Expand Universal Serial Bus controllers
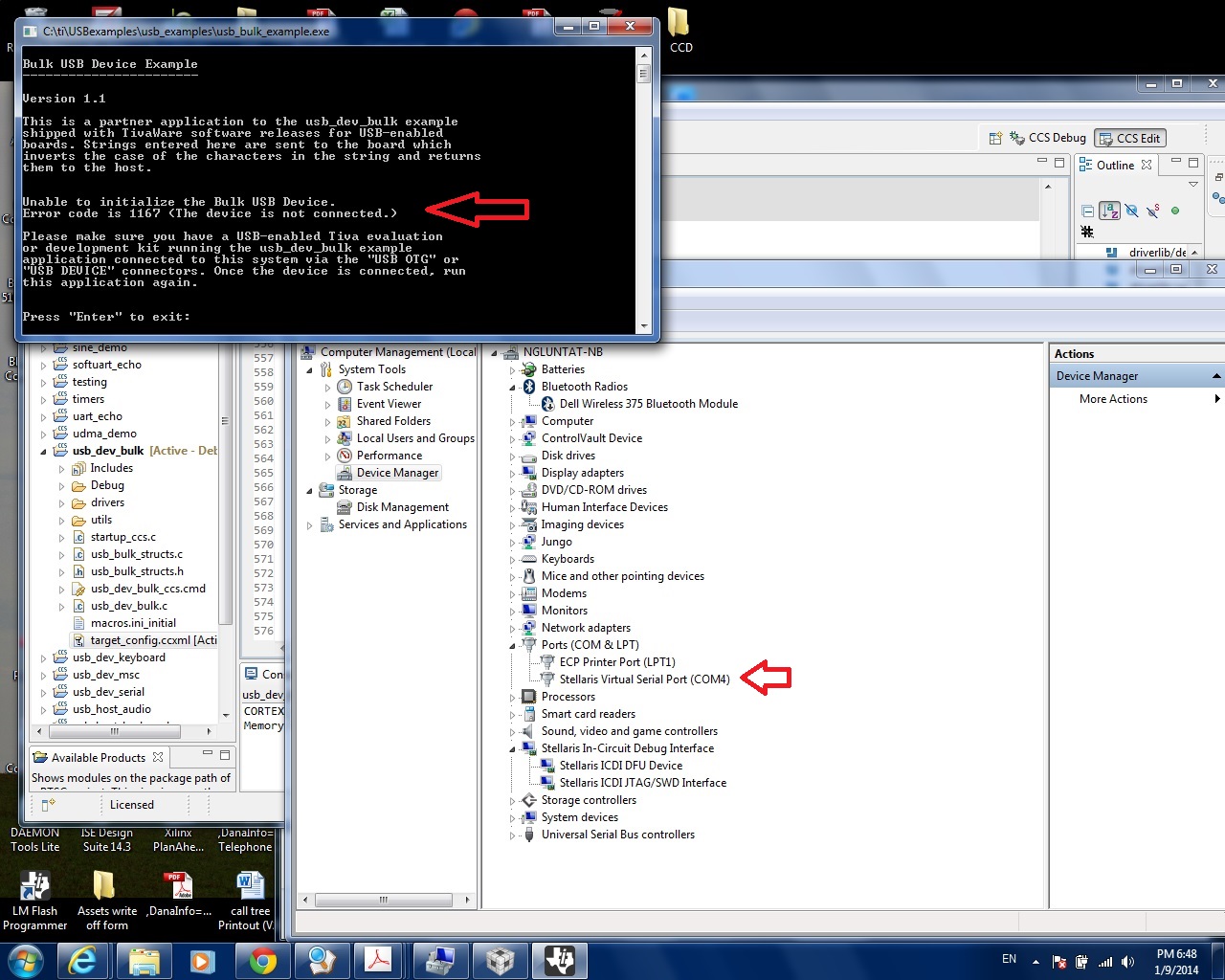The width and height of the screenshot is (1225, 980). 513,835
